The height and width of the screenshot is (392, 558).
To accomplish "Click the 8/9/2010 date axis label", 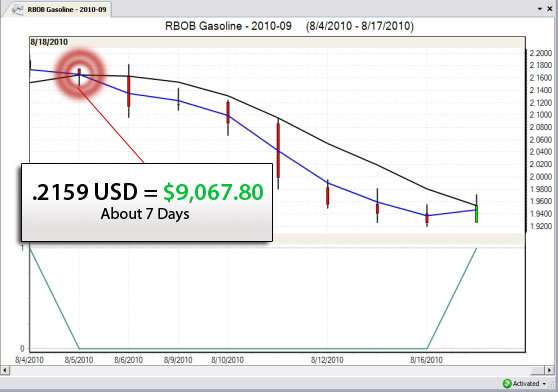I will point(178,360).
